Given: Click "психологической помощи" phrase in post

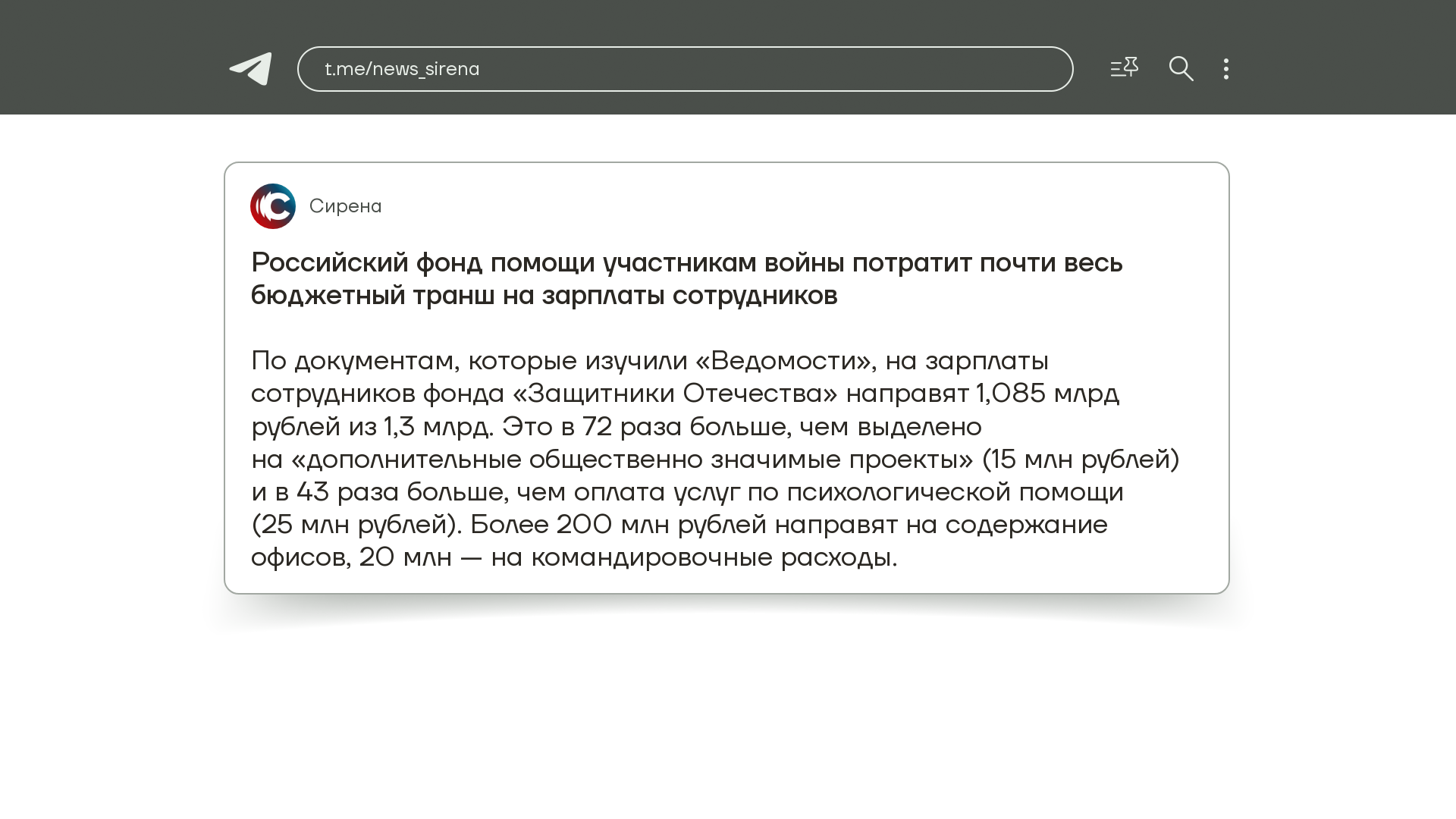Looking at the screenshot, I should (x=955, y=492).
